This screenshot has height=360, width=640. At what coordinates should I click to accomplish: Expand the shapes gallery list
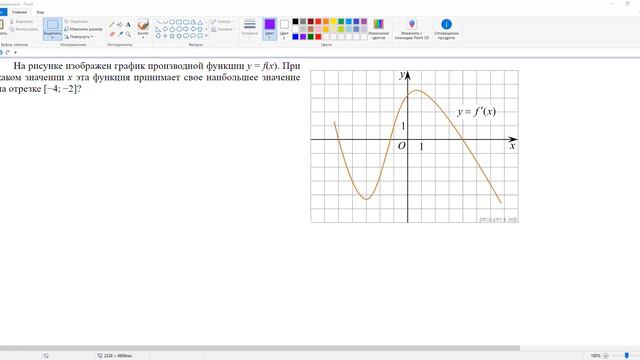pyautogui.click(x=206, y=36)
